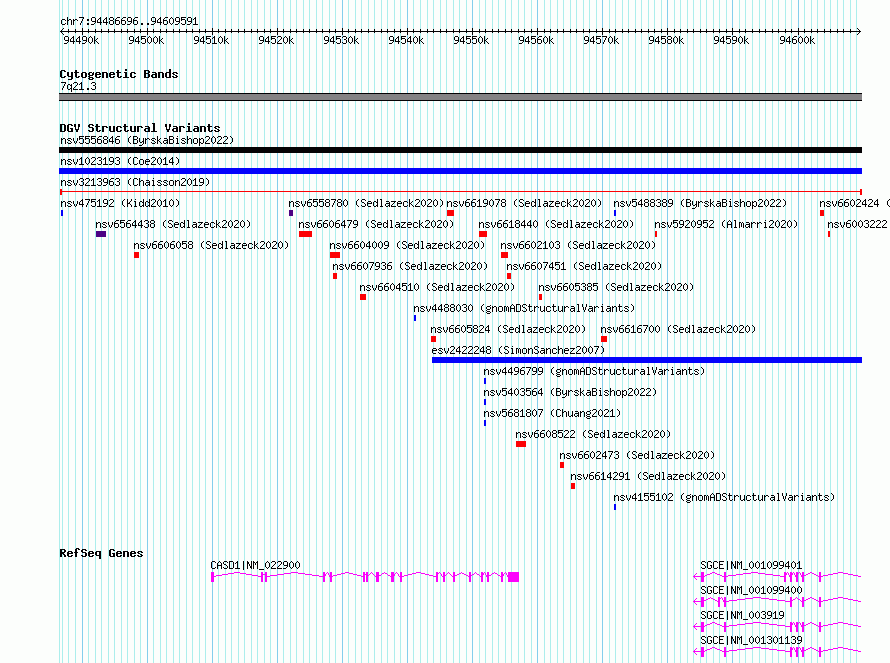Open the nsv6607451 (Sedlazeck2020) label
The width and height of the screenshot is (890, 663).
(584, 266)
